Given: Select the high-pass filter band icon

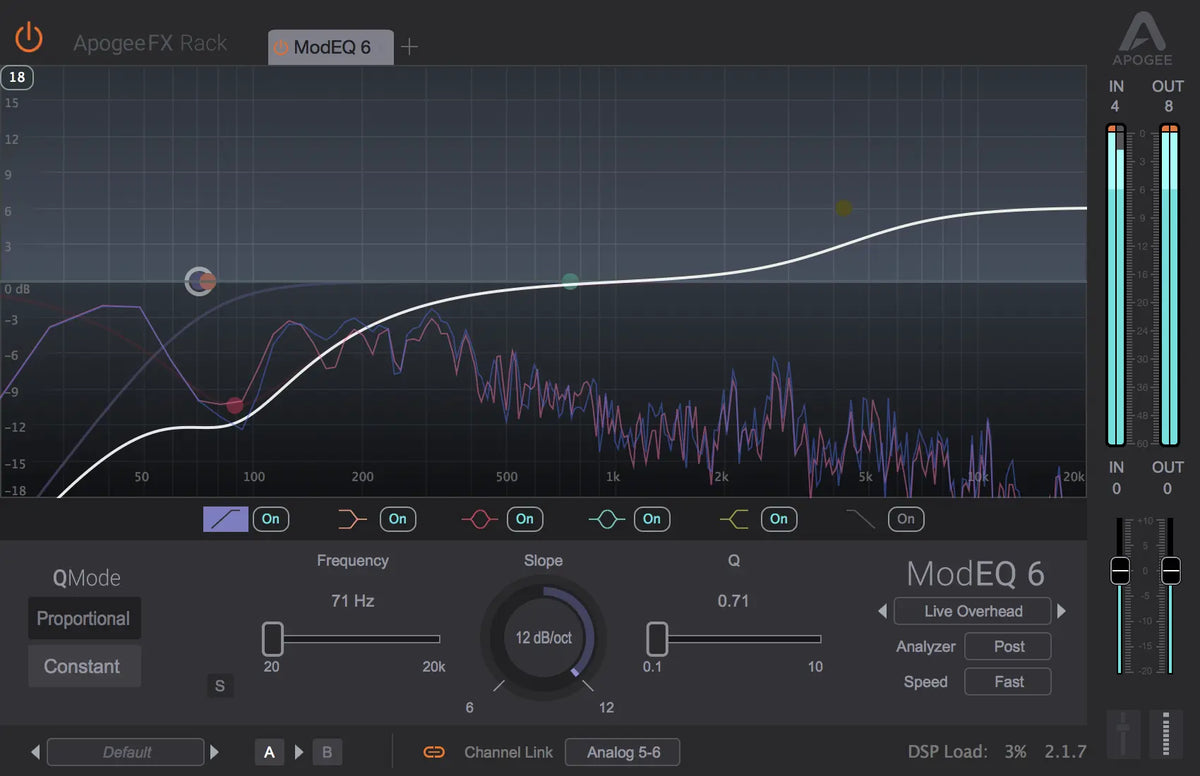Looking at the screenshot, I should (x=224, y=518).
